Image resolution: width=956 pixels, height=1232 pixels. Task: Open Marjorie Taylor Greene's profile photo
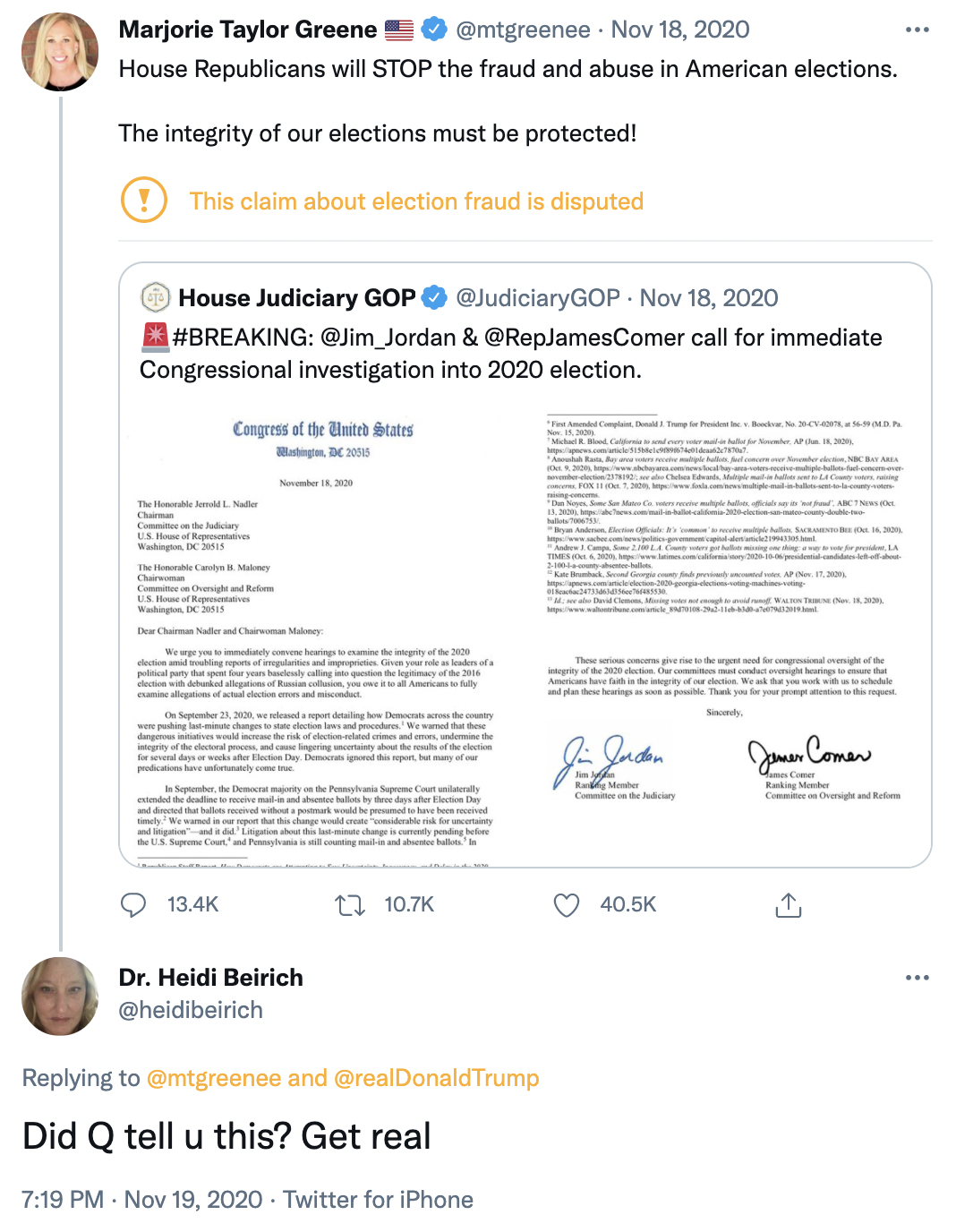[x=60, y=52]
